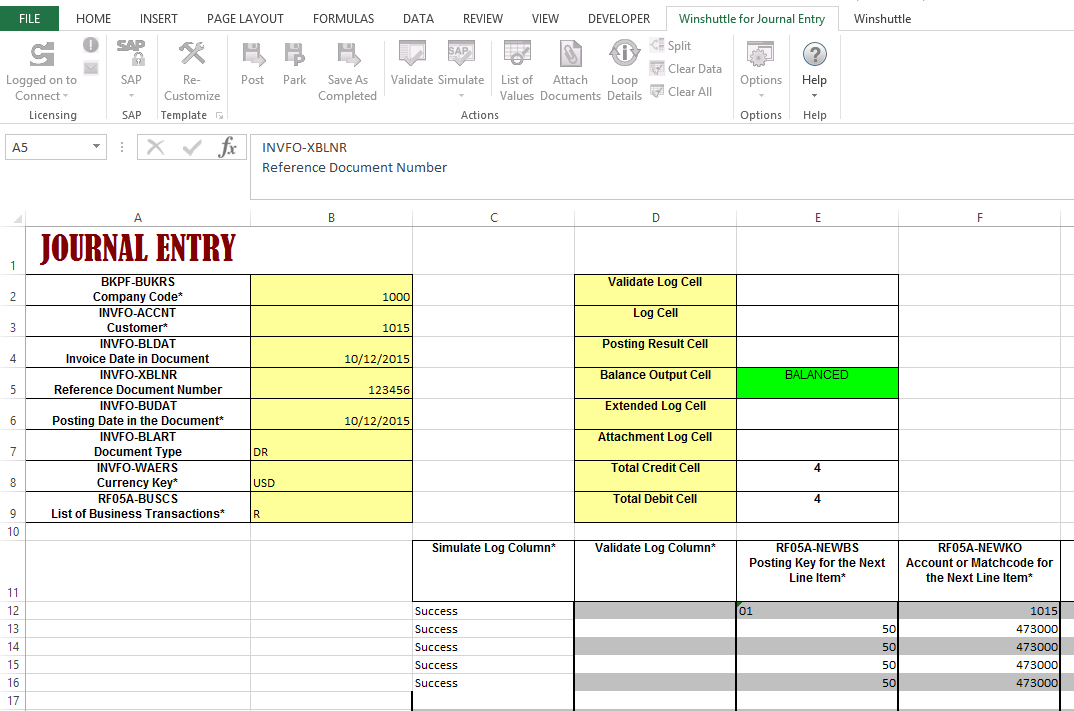
Task: Switch to the FORMULAS tab
Action: (x=343, y=18)
